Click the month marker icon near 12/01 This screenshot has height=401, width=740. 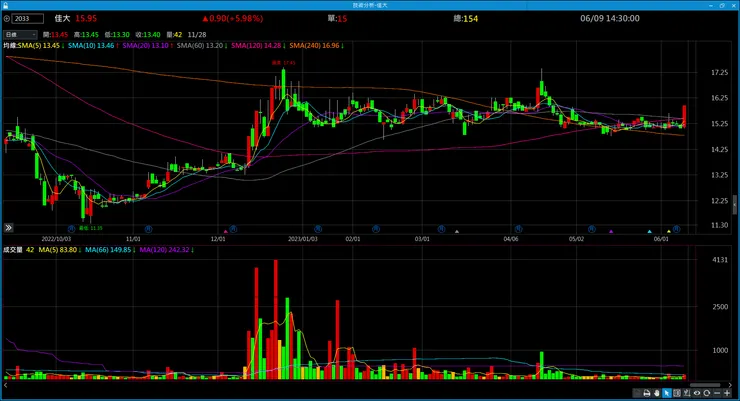tap(233, 229)
